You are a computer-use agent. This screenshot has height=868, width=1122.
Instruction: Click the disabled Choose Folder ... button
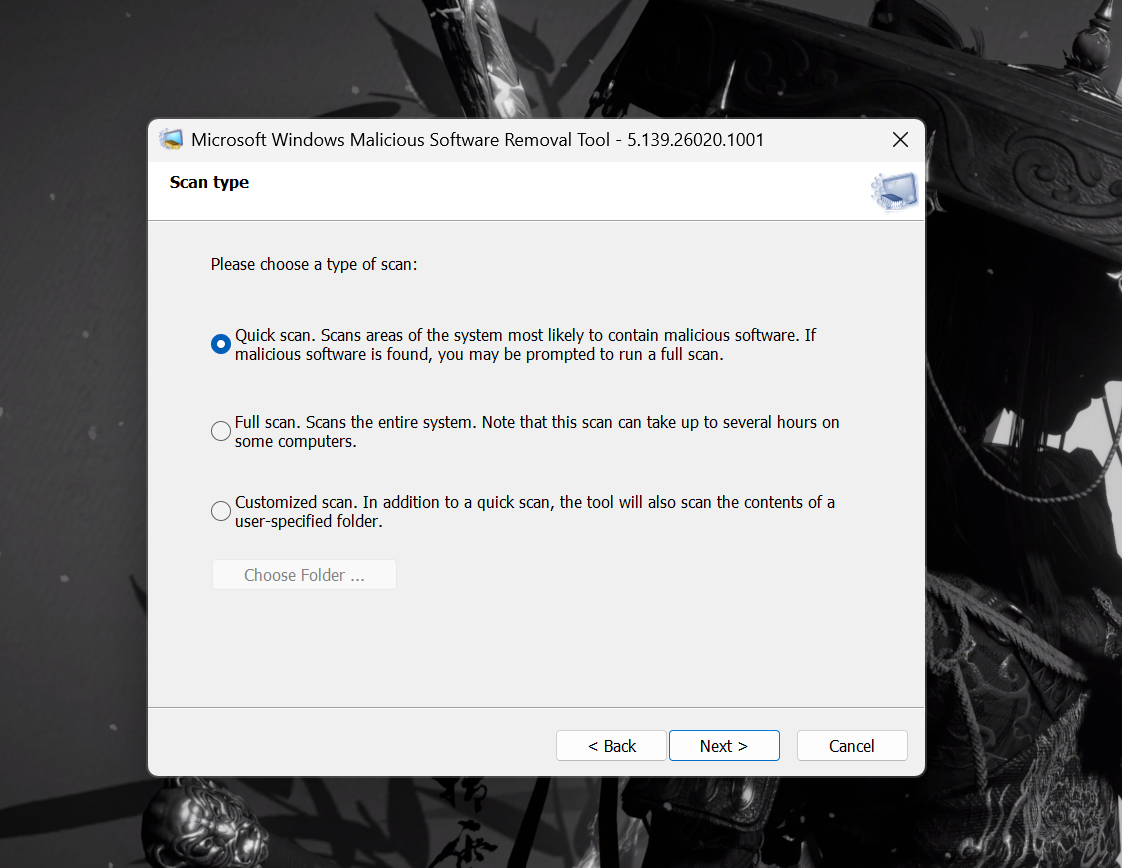304,575
